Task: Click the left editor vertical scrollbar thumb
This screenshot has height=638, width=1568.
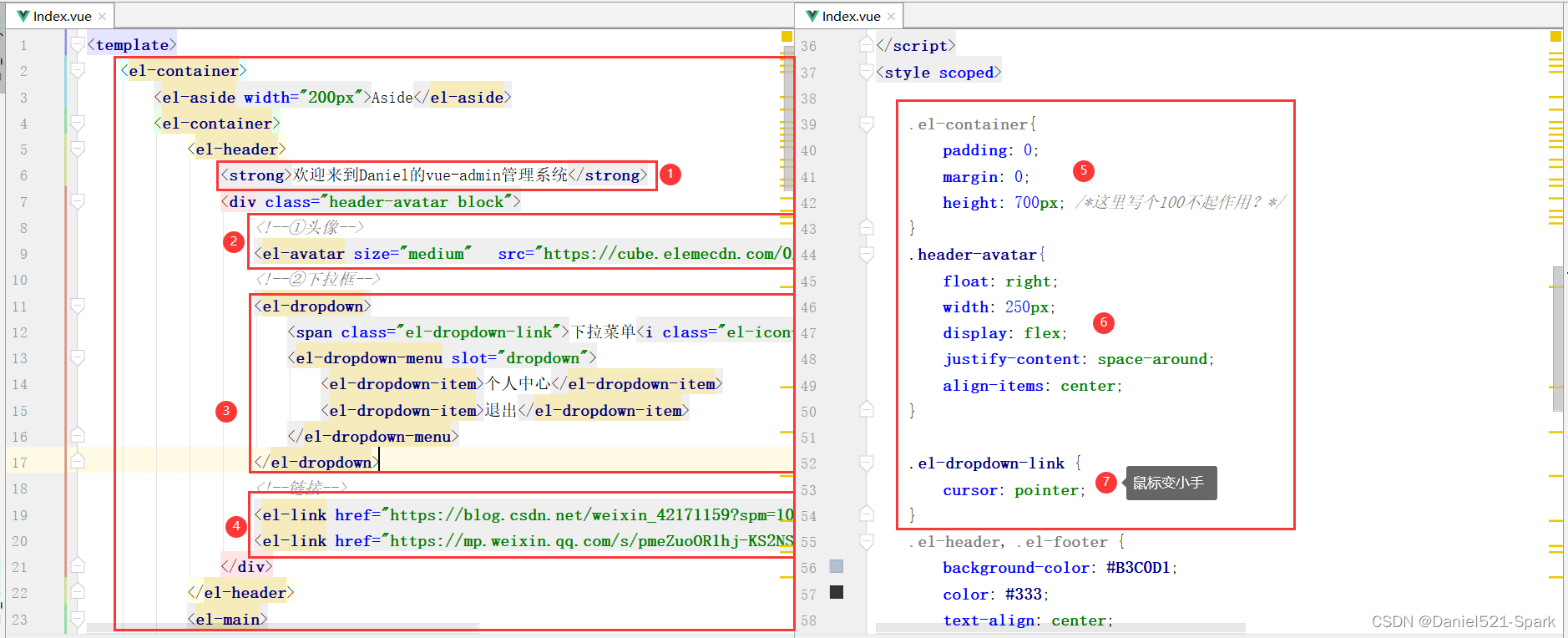Action: coord(788,118)
